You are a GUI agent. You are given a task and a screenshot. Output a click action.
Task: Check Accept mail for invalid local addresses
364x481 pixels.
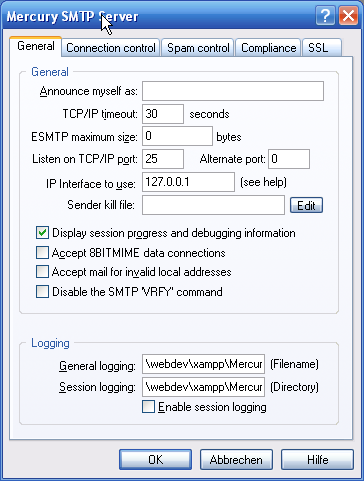tap(42, 272)
